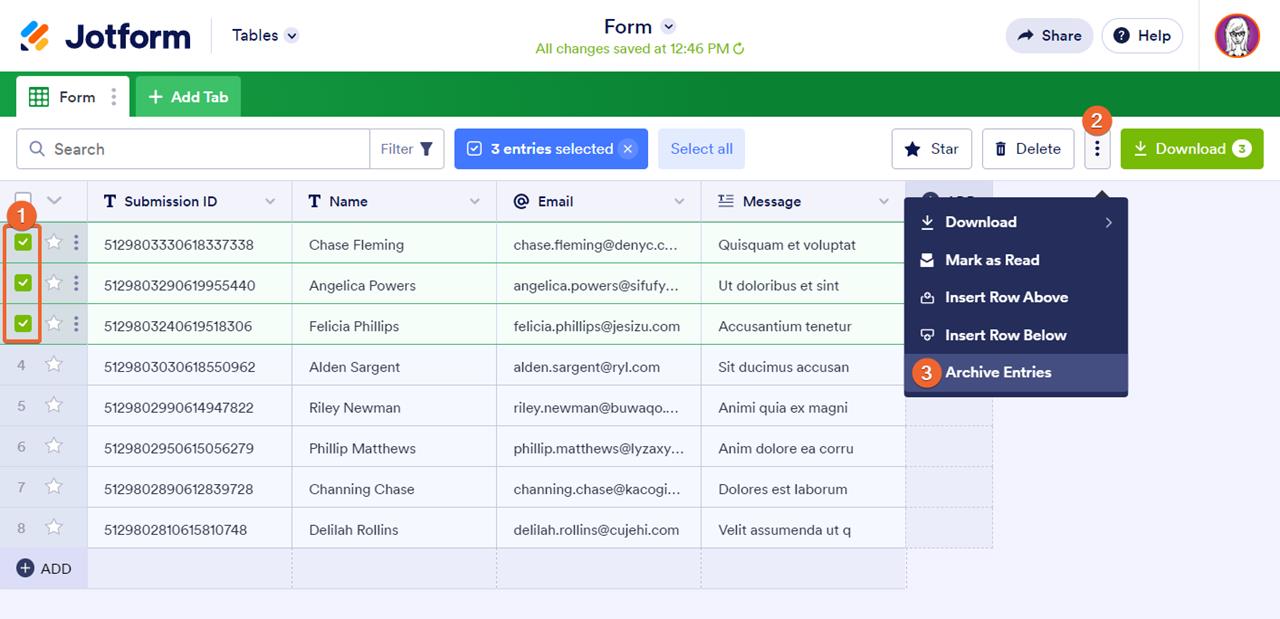Click the refresh icon beside the saved status
Viewport: 1280px width, 619px height.
[x=739, y=48]
